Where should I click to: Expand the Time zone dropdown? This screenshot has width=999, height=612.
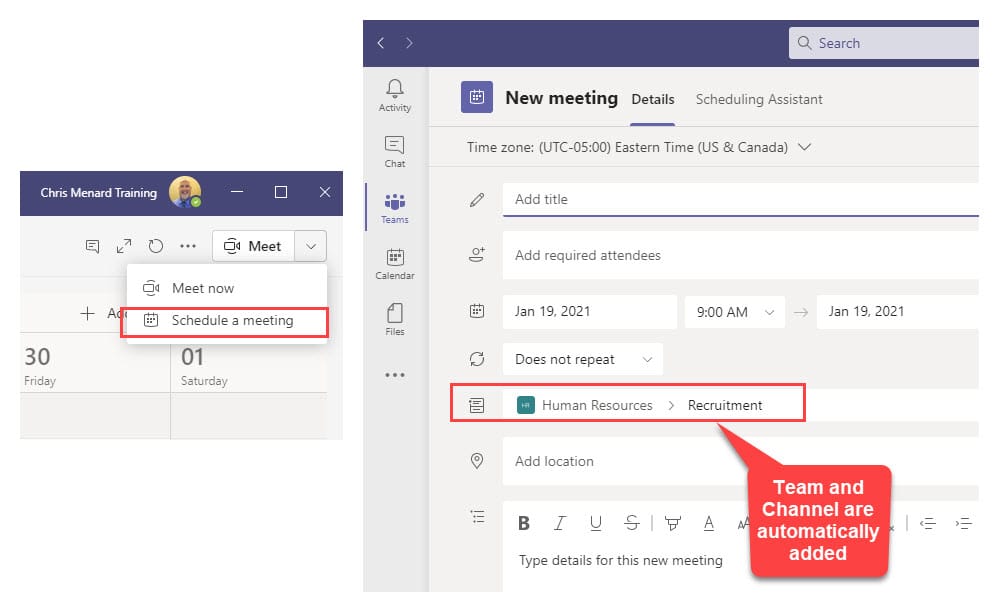point(805,147)
